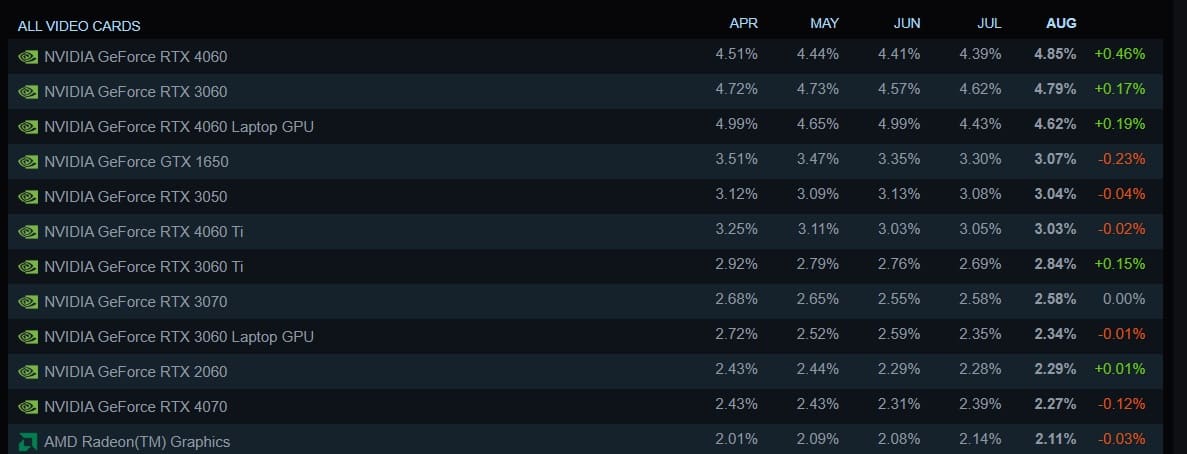Open NVIDIA GeForce RTX 4070 entry
The image size is (1187, 454).
click(x=585, y=406)
